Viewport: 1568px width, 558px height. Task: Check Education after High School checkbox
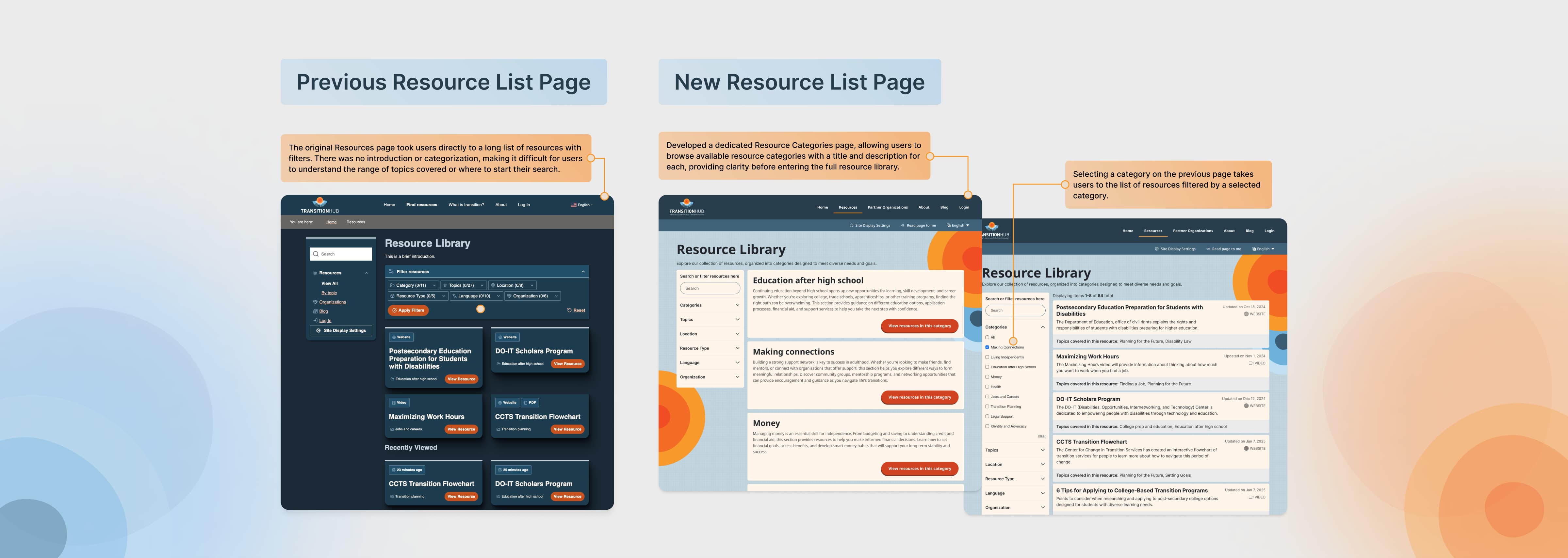pyautogui.click(x=987, y=367)
